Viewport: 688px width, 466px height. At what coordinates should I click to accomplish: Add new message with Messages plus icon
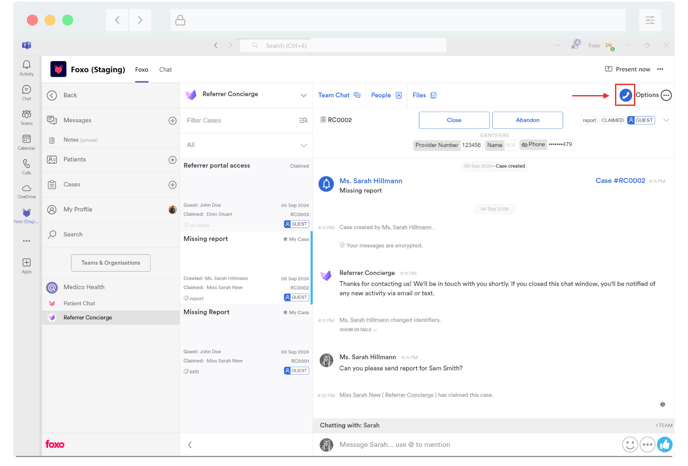(x=172, y=121)
